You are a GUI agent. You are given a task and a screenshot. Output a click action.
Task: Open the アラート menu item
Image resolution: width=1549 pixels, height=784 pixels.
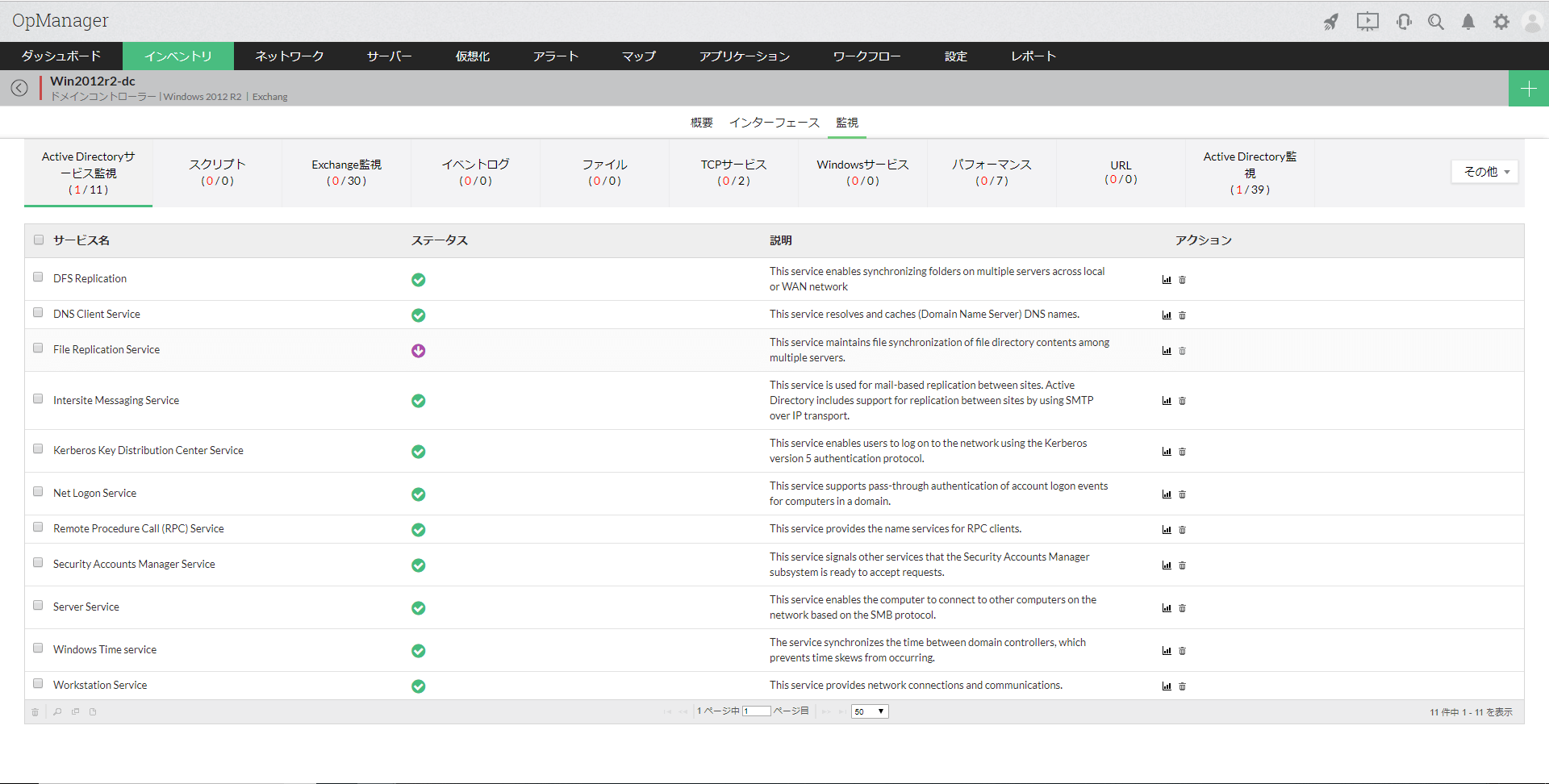(555, 56)
